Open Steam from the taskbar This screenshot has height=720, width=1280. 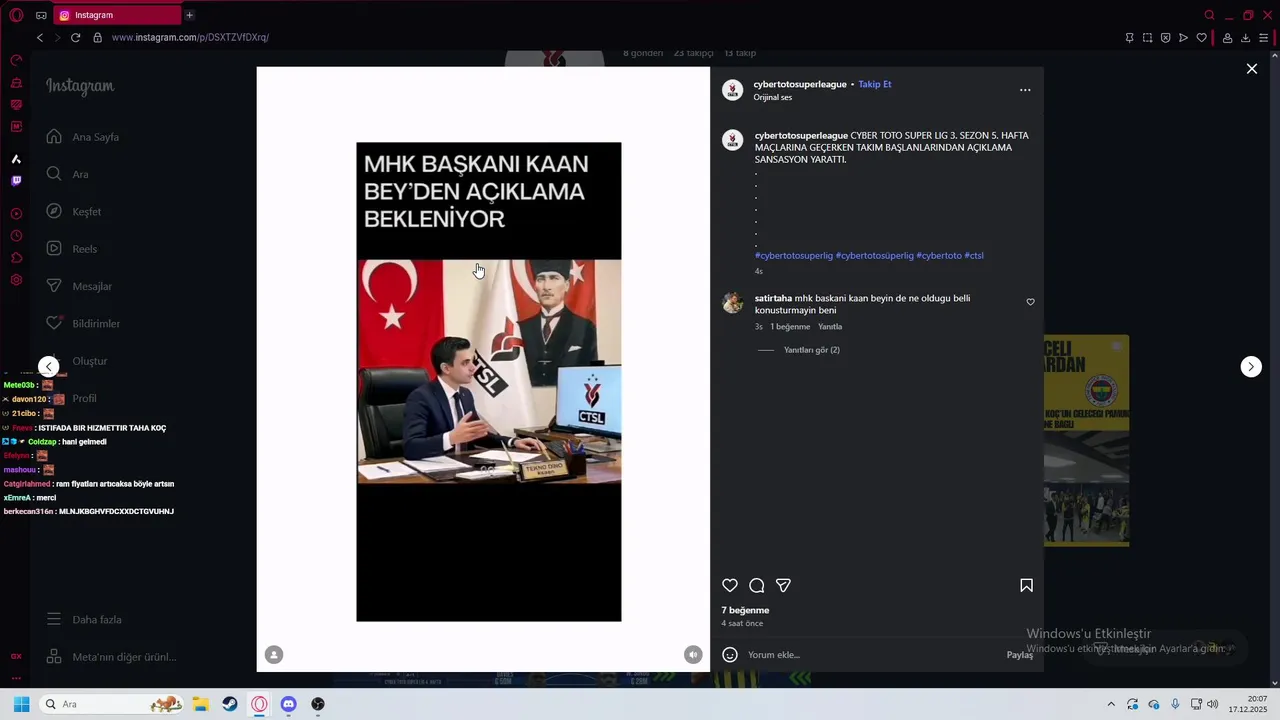[230, 704]
